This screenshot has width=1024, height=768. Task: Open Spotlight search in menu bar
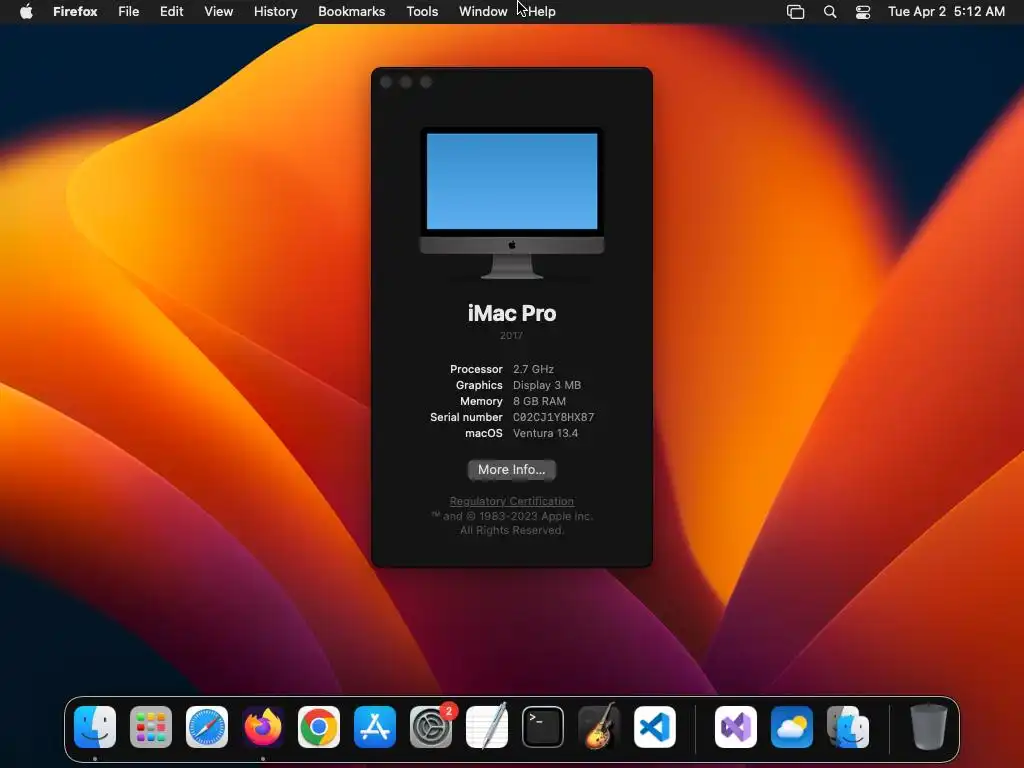click(830, 12)
